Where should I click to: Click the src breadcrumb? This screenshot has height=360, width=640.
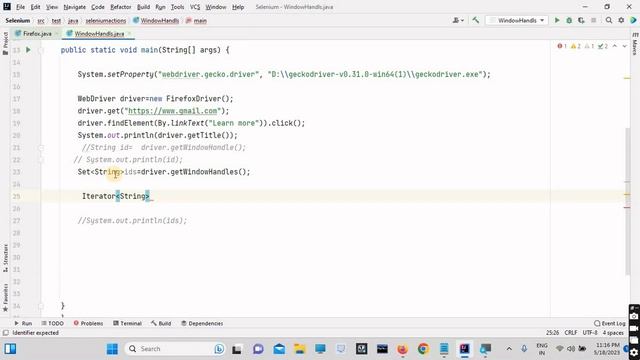click(41, 20)
